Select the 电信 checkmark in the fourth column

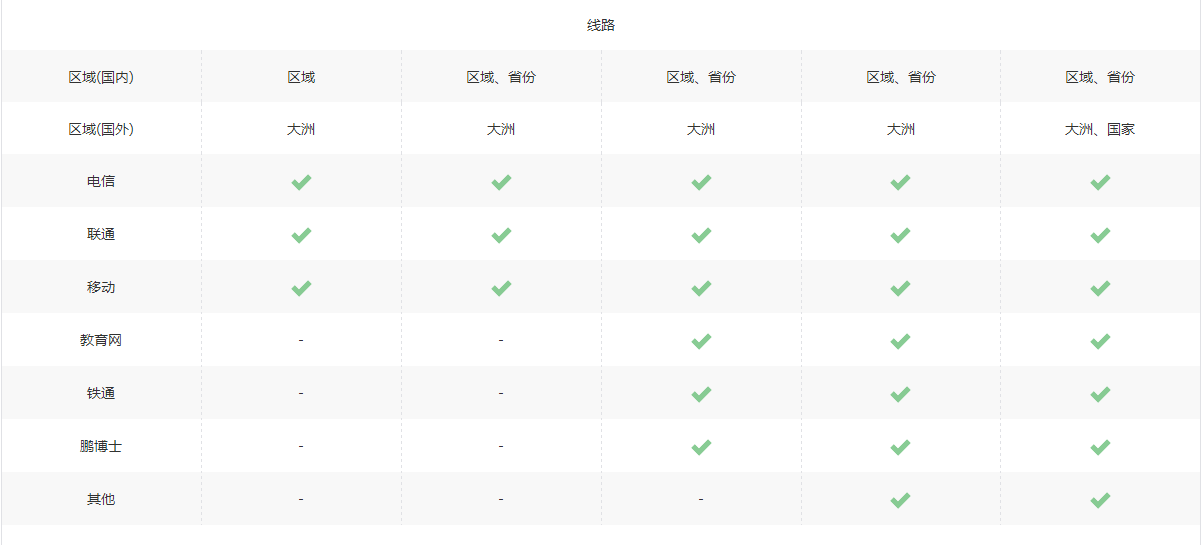[x=900, y=182]
